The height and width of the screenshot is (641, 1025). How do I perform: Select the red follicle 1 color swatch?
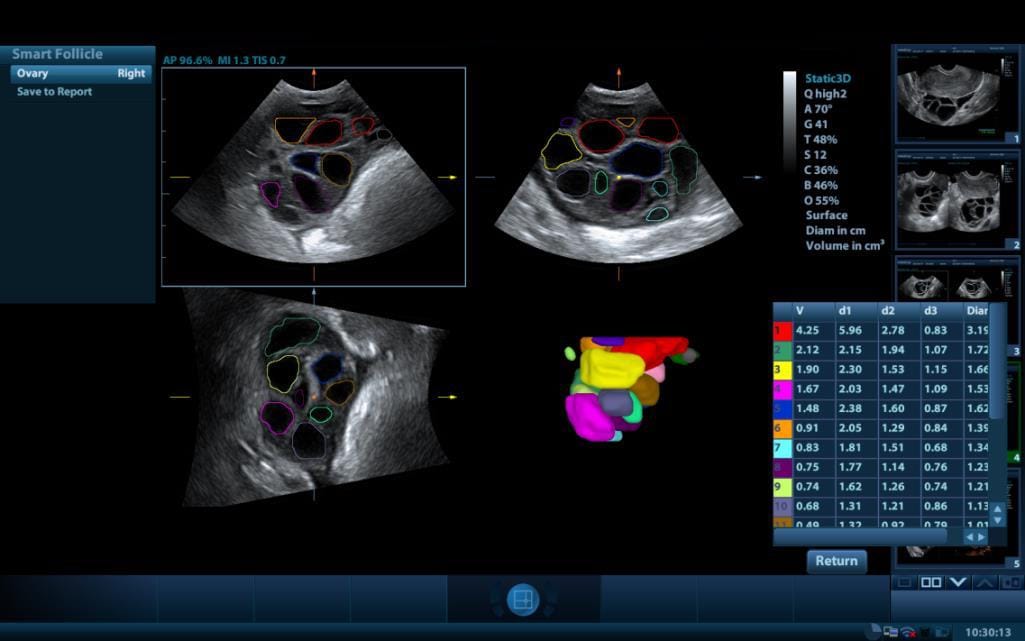[x=782, y=331]
